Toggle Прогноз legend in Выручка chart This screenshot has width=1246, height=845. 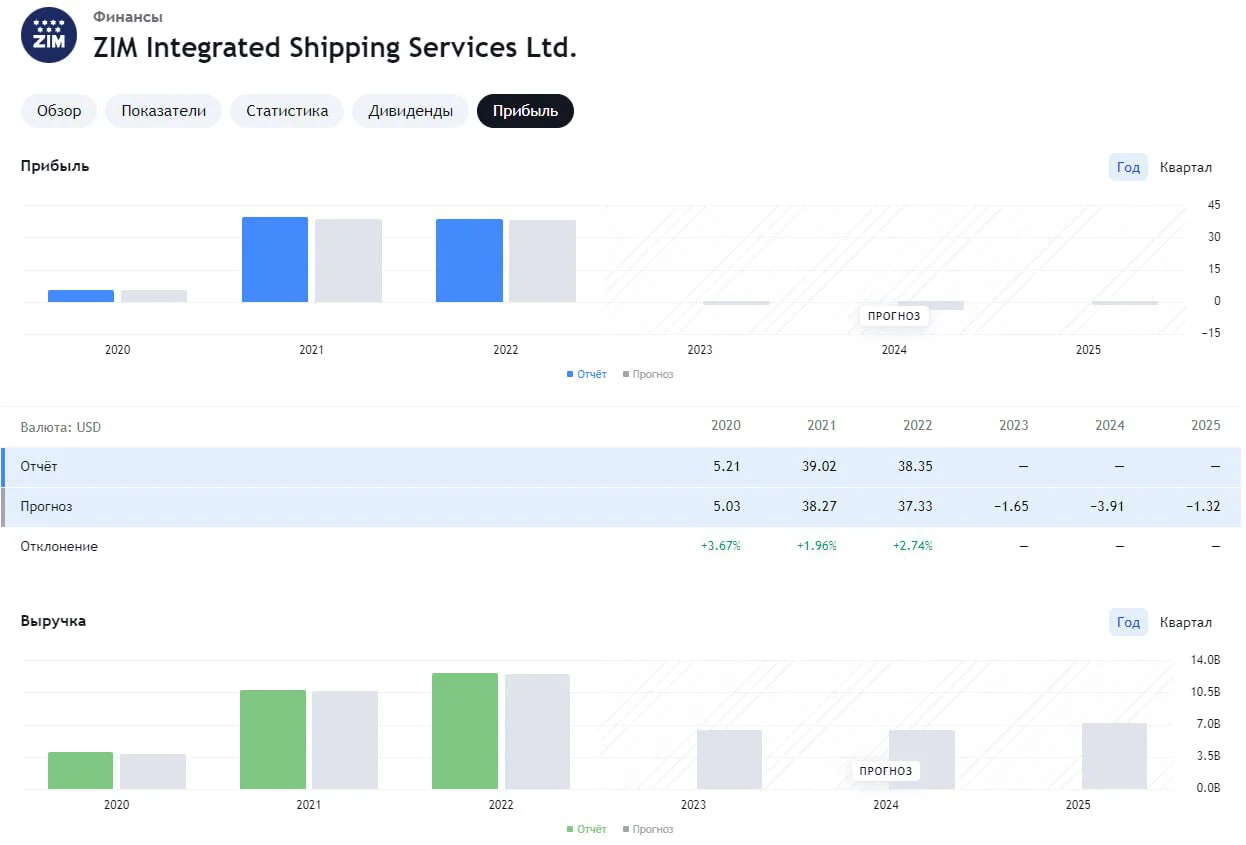point(648,829)
